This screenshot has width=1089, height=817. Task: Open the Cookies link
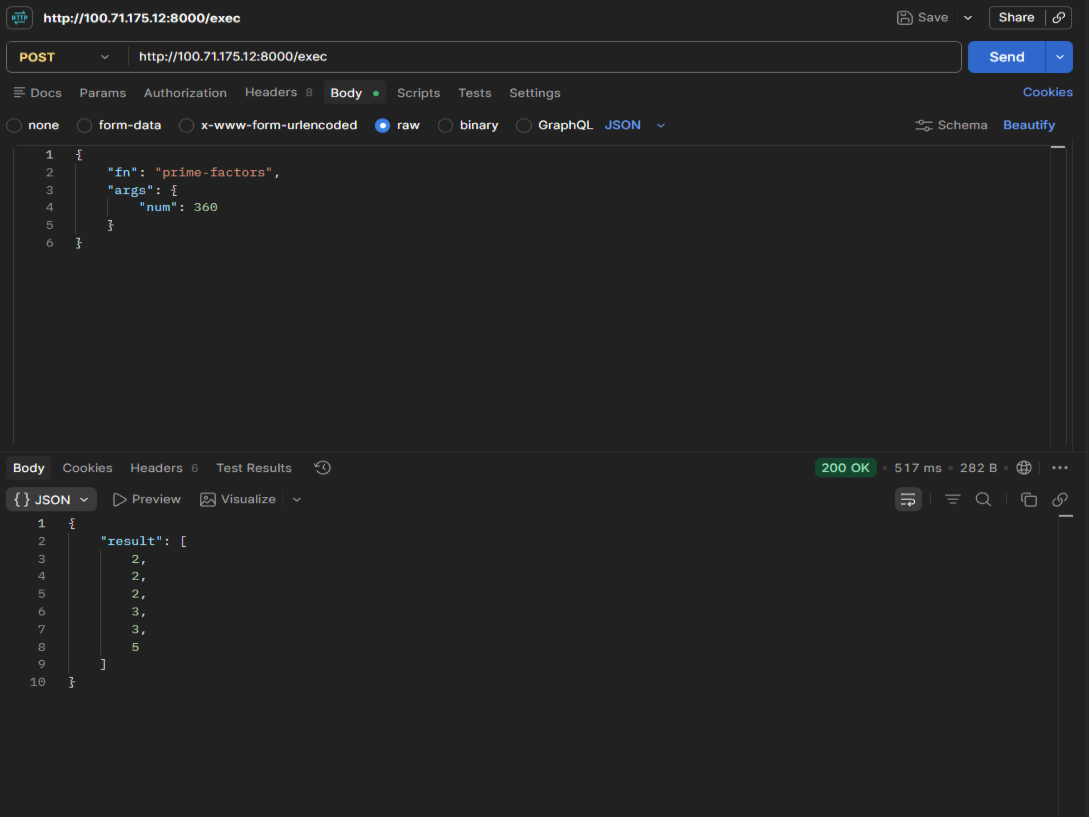point(1047,92)
